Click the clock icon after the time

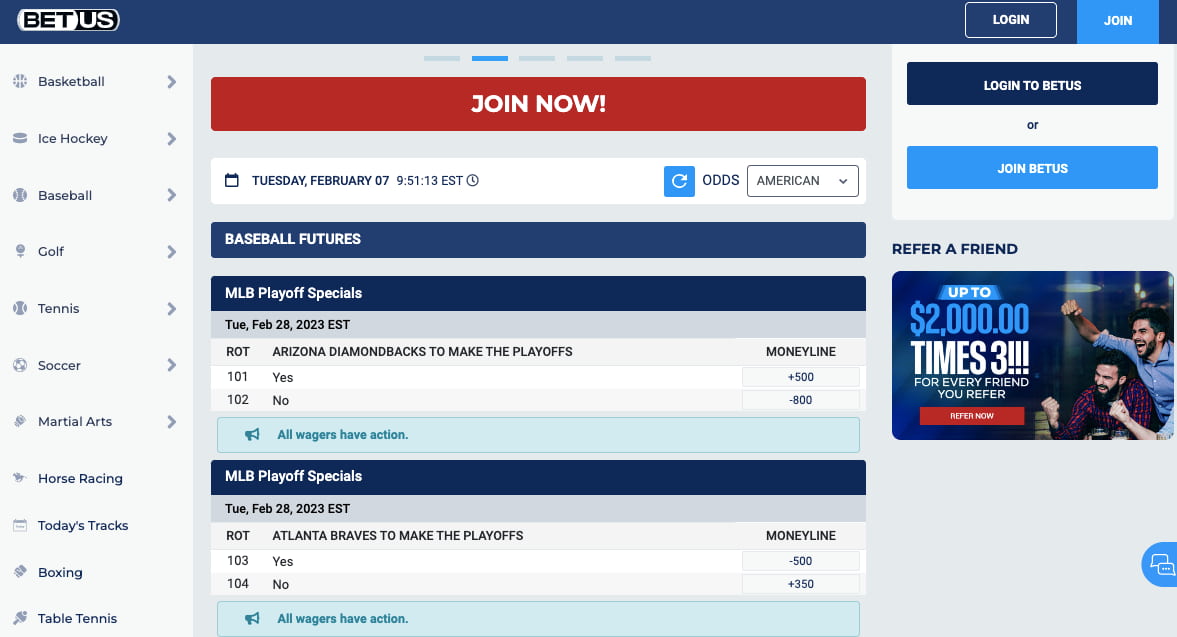pyautogui.click(x=473, y=180)
